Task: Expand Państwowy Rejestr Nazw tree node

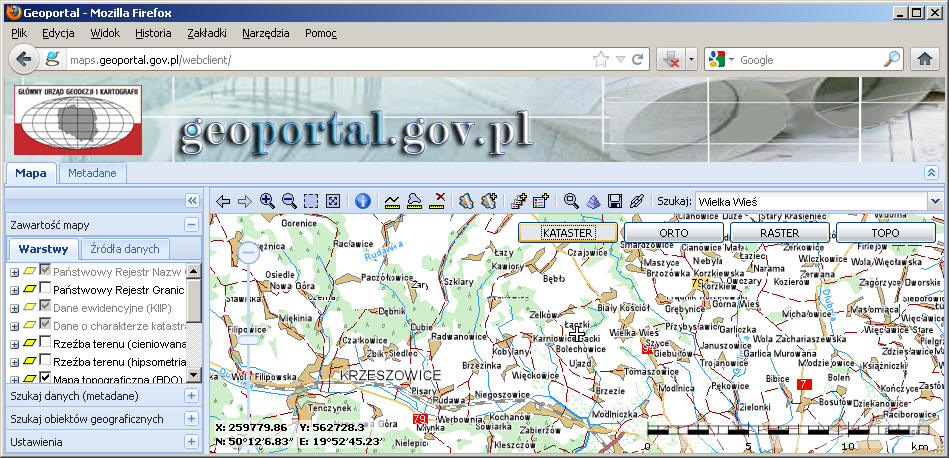Action: [x=15, y=272]
